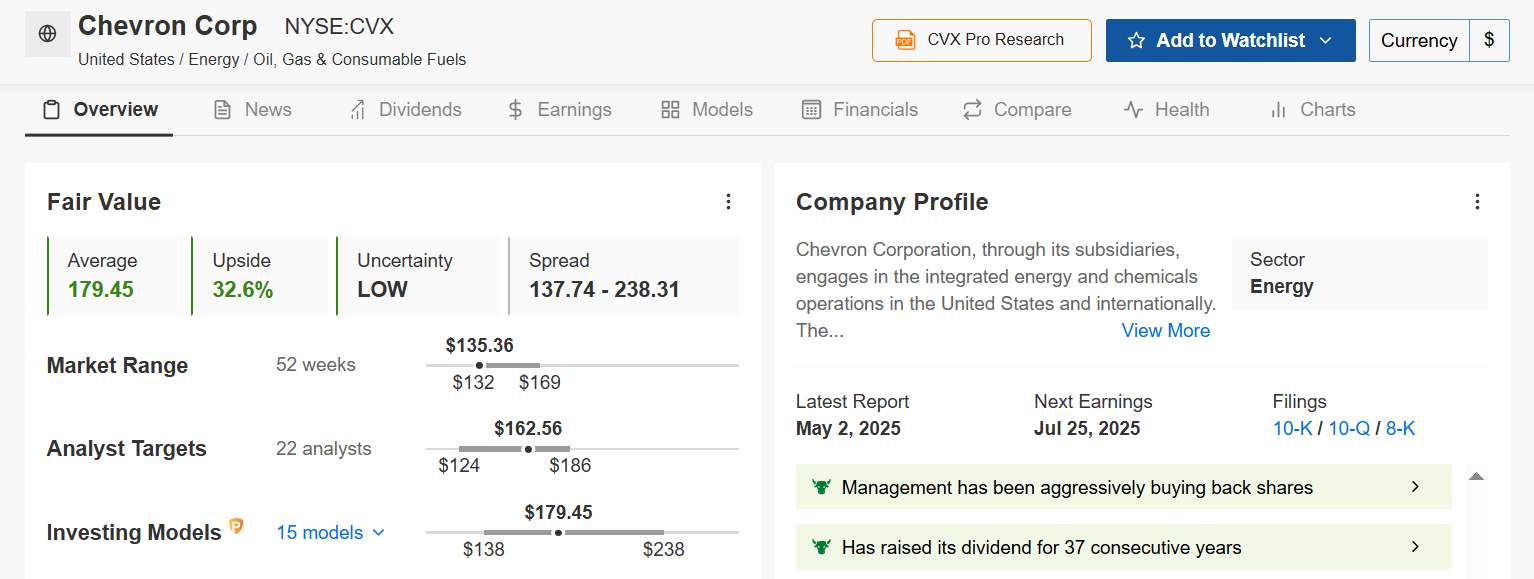The height and width of the screenshot is (579, 1534).
Task: Click the United States / Energy breadcrumb
Action: coord(272,60)
